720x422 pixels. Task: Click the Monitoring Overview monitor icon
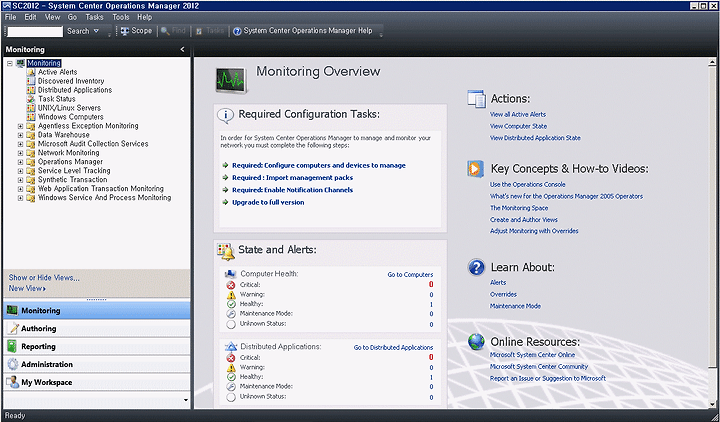coord(231,79)
